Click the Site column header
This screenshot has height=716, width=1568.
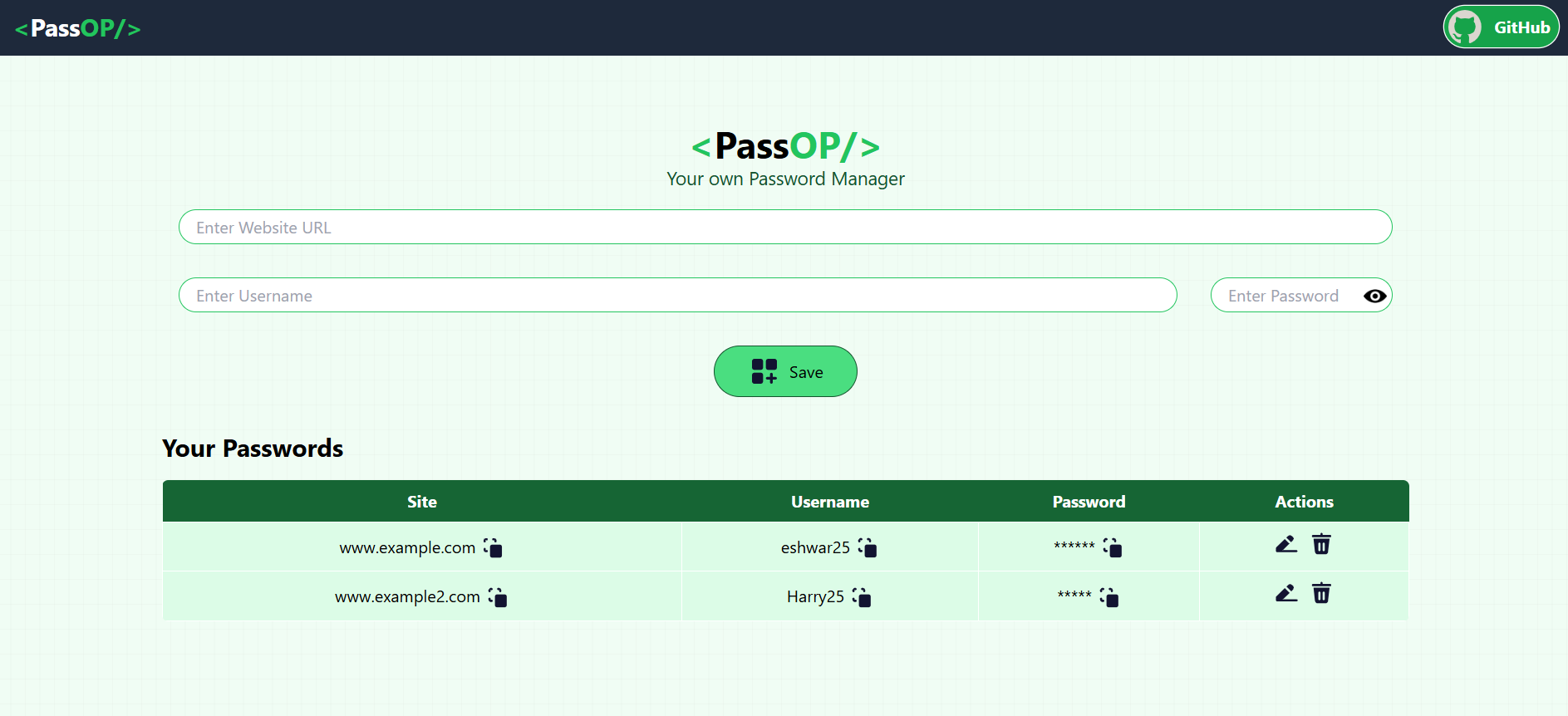click(422, 502)
